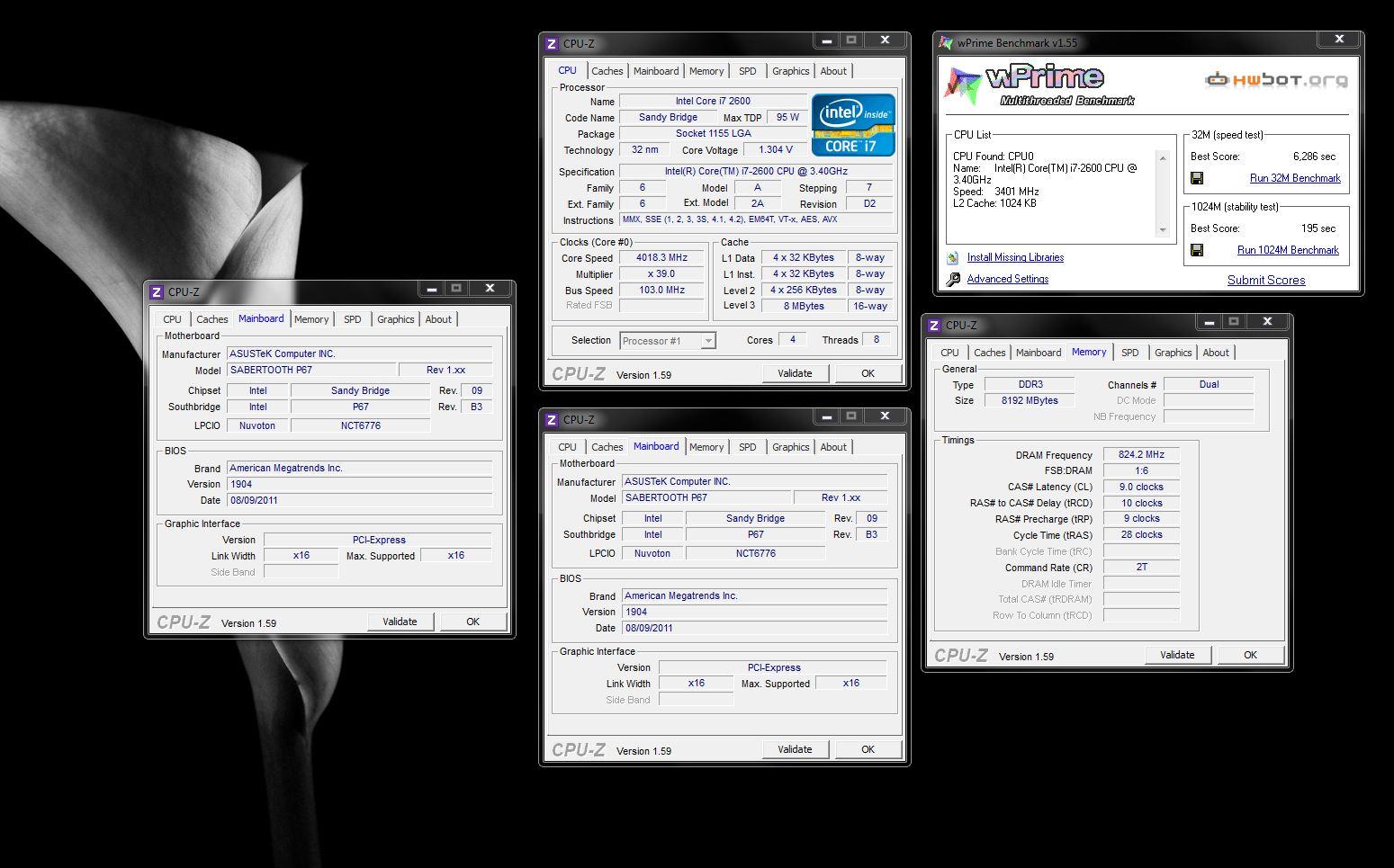
Task: Click the Advanced Settings wrench icon
Action: click(x=953, y=279)
